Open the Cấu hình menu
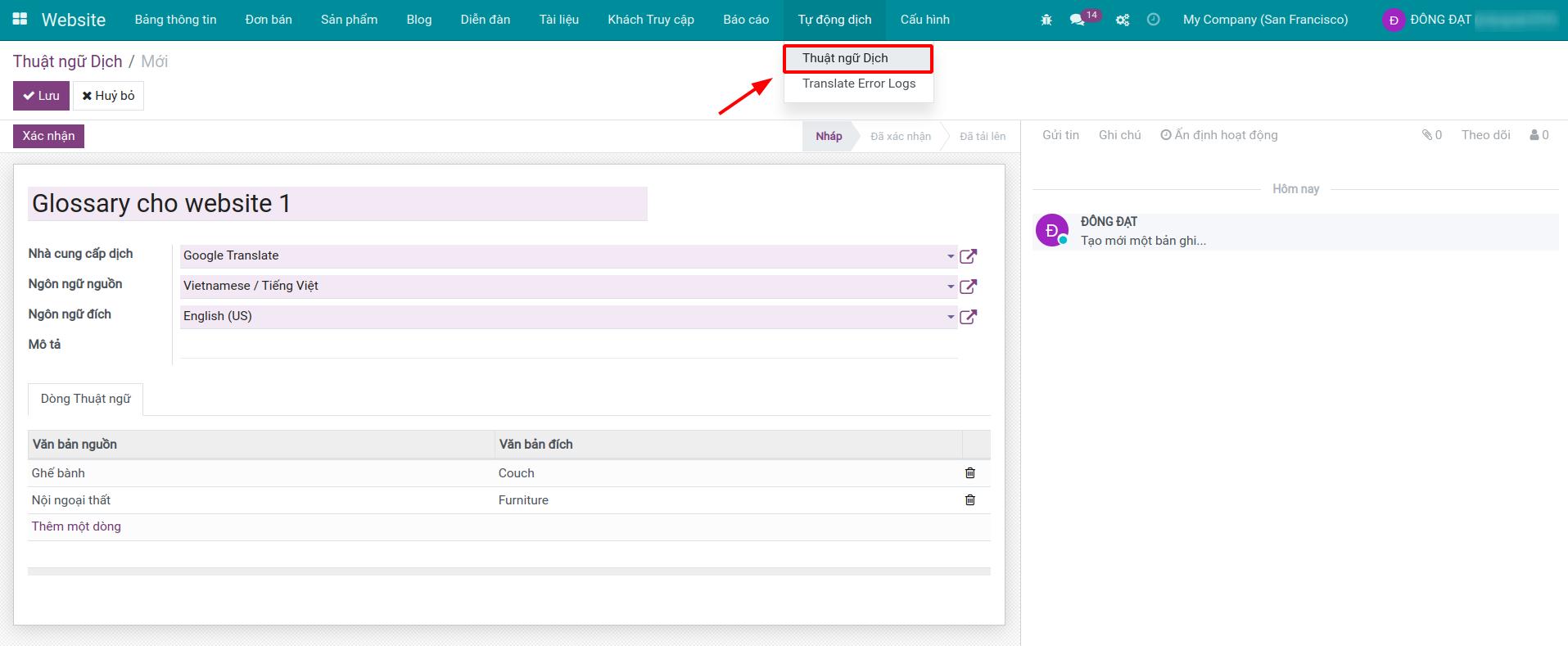 tap(924, 20)
